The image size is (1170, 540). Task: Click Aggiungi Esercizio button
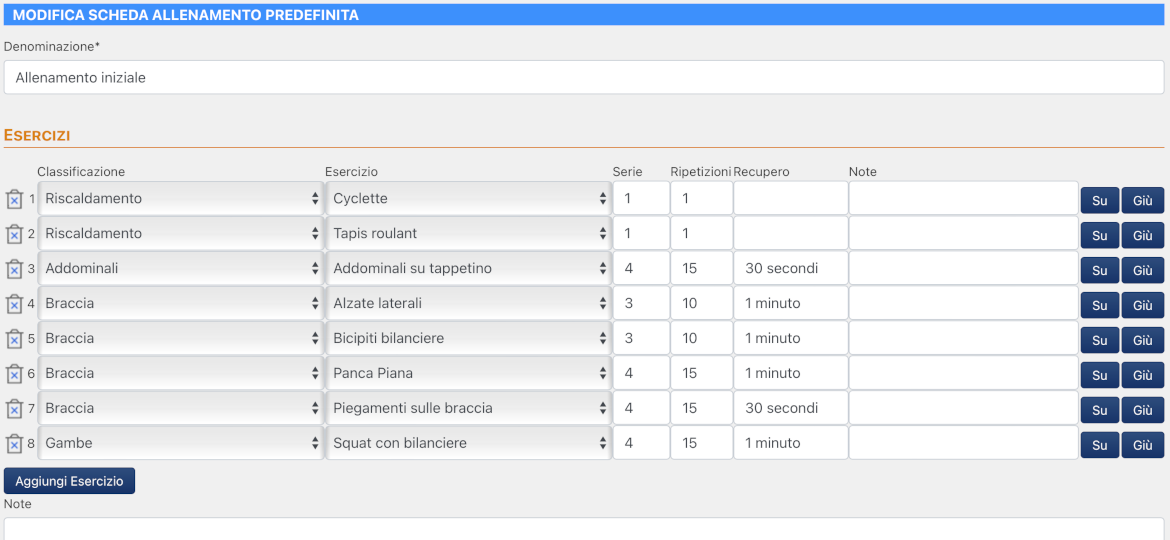[69, 481]
